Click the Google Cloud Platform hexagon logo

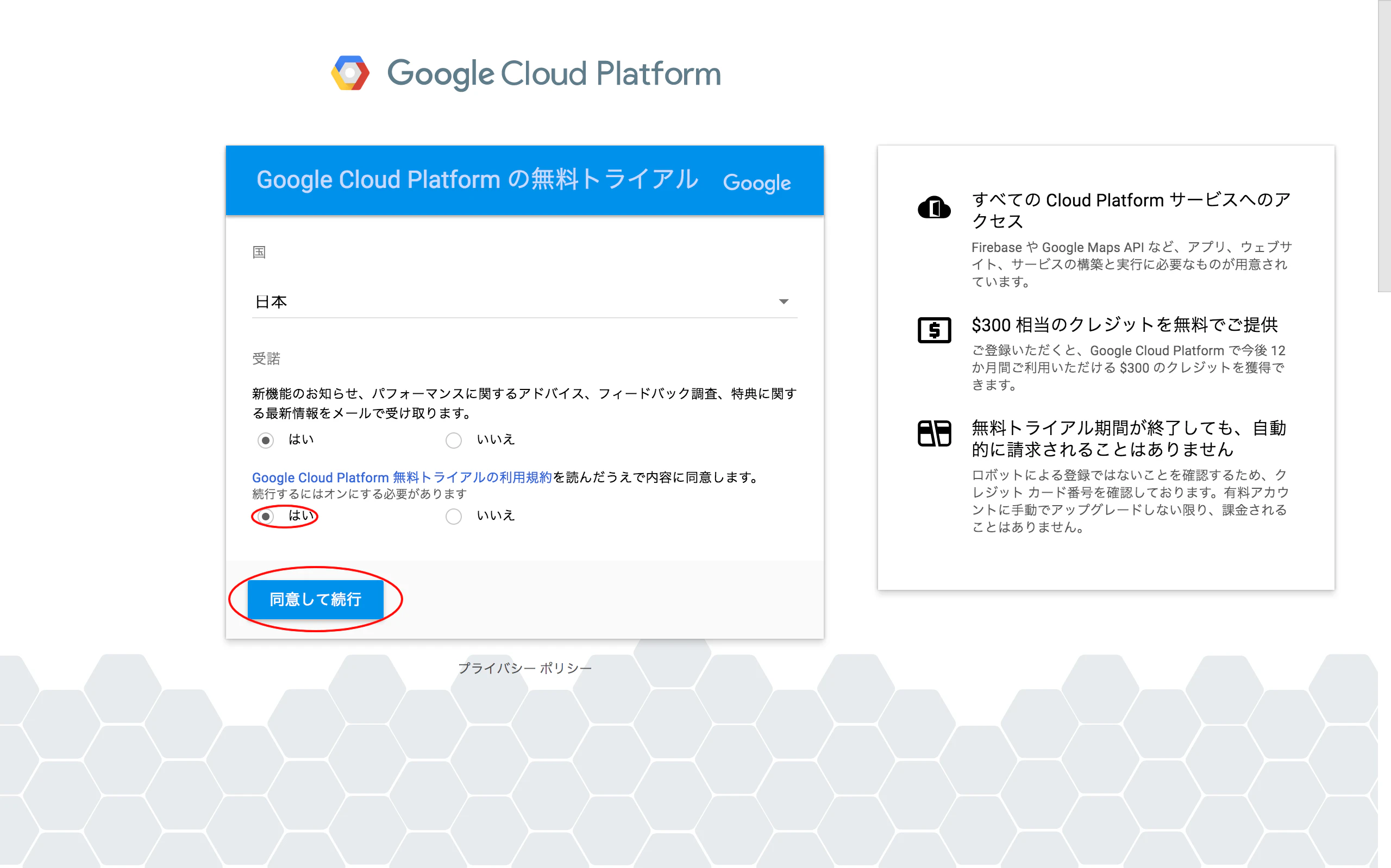click(x=349, y=73)
